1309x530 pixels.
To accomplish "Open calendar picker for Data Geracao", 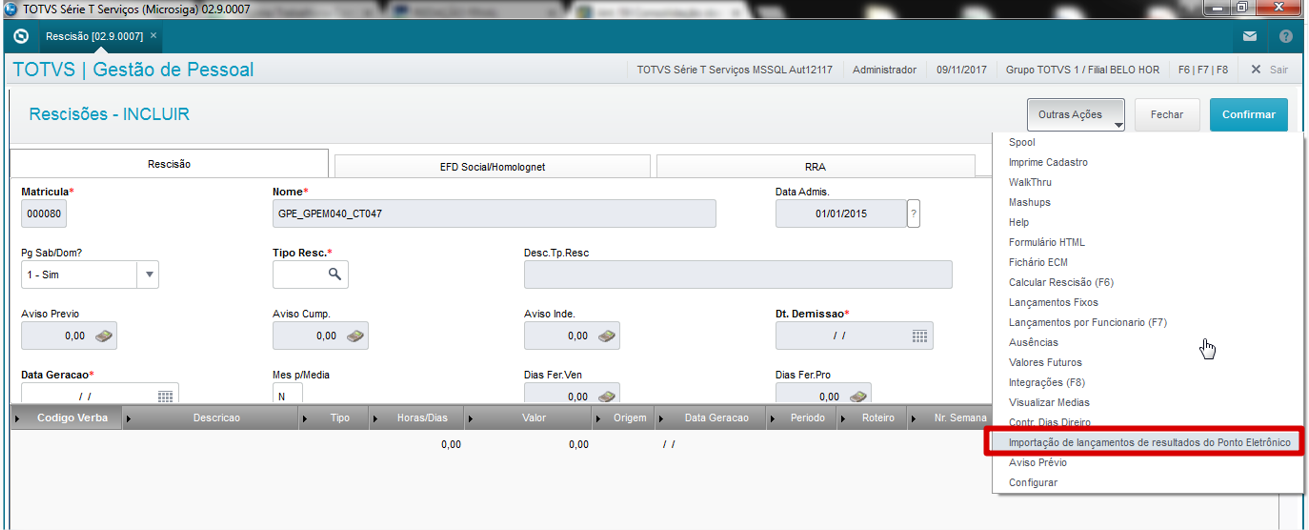I will [165, 396].
